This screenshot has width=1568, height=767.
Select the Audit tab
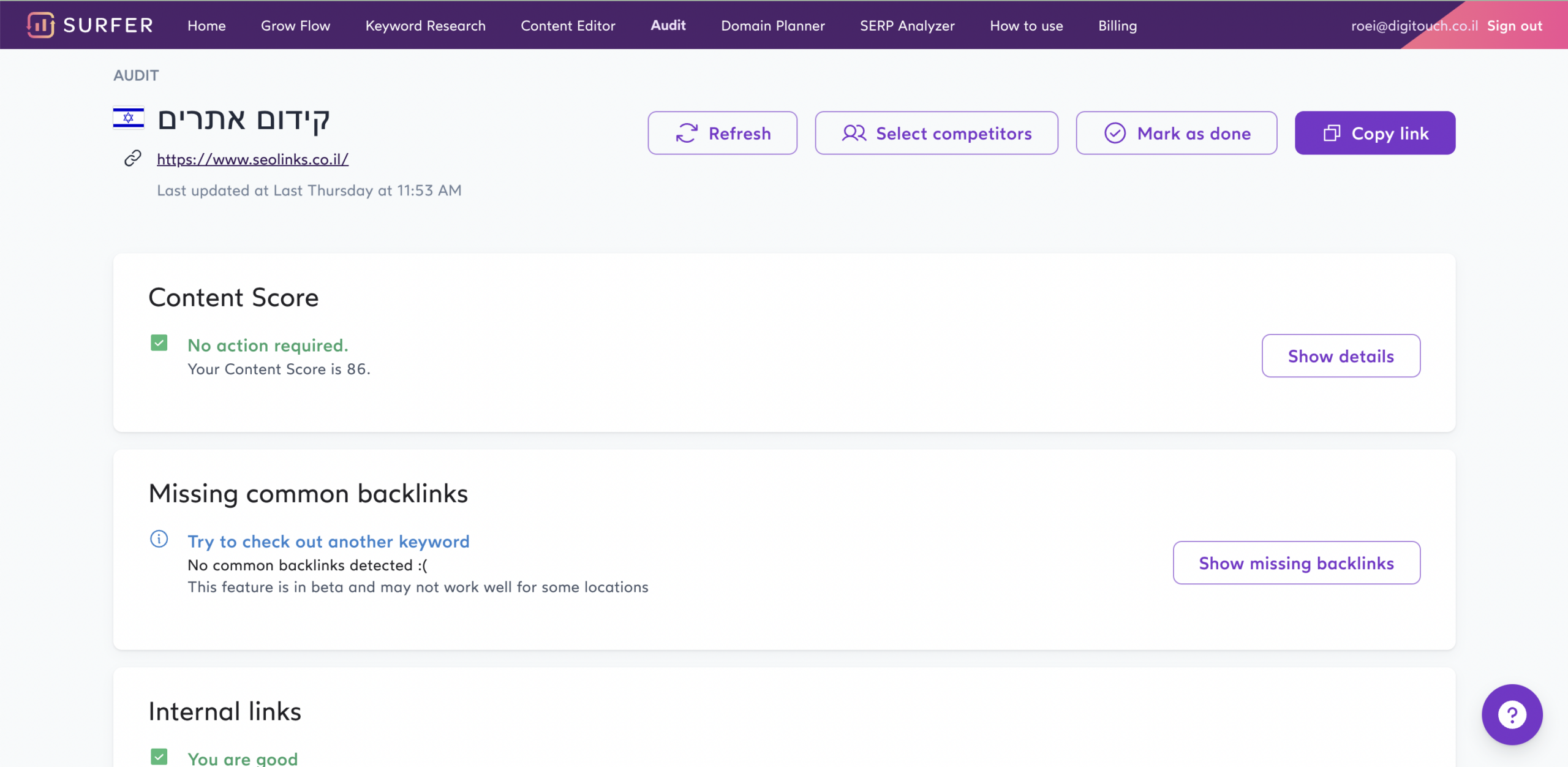pos(668,25)
